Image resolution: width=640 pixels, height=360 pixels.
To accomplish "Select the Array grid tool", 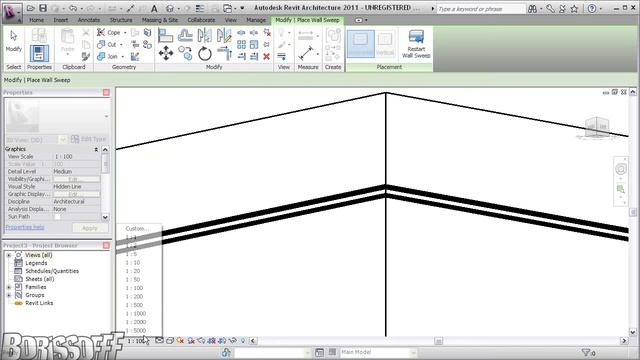I will click(x=241, y=44).
